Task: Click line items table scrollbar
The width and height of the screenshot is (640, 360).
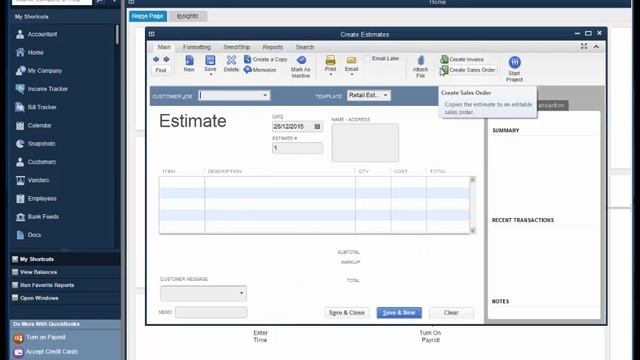Action: pos(473,205)
